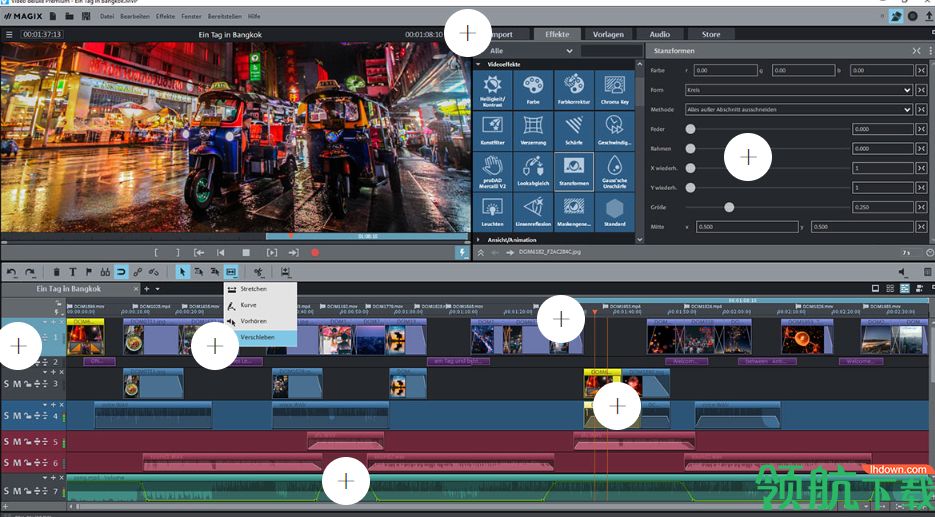The width and height of the screenshot is (935, 517).
Task: Open the Store tab
Action: (x=711, y=35)
